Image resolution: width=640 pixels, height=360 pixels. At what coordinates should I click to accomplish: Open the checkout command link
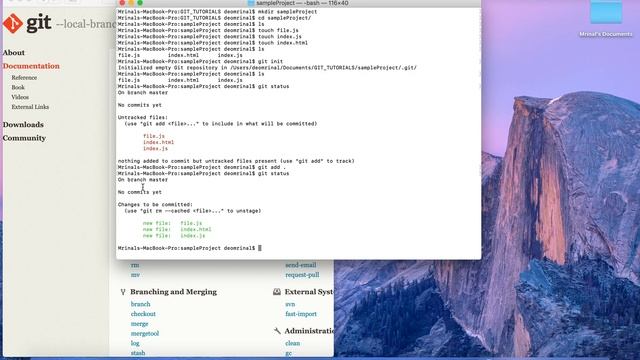pyautogui.click(x=143, y=314)
